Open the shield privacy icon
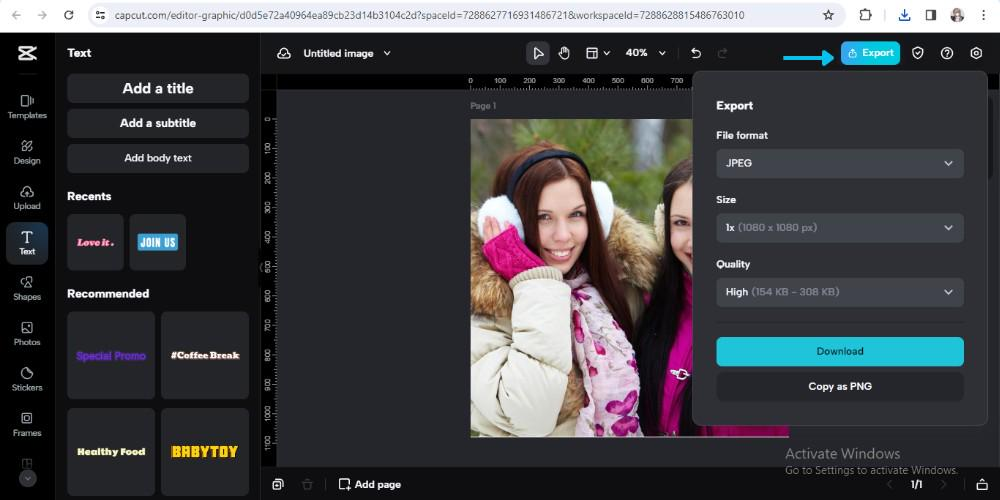This screenshot has width=1000, height=500. pos(917,54)
